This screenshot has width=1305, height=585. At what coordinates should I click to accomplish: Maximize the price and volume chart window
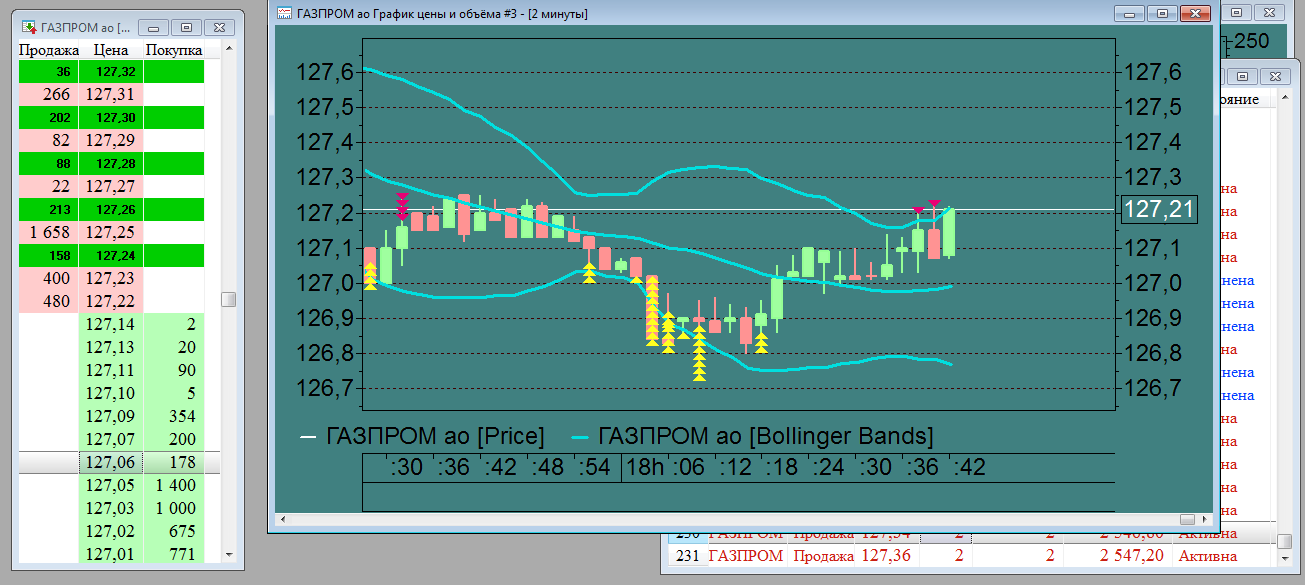click(x=1162, y=14)
